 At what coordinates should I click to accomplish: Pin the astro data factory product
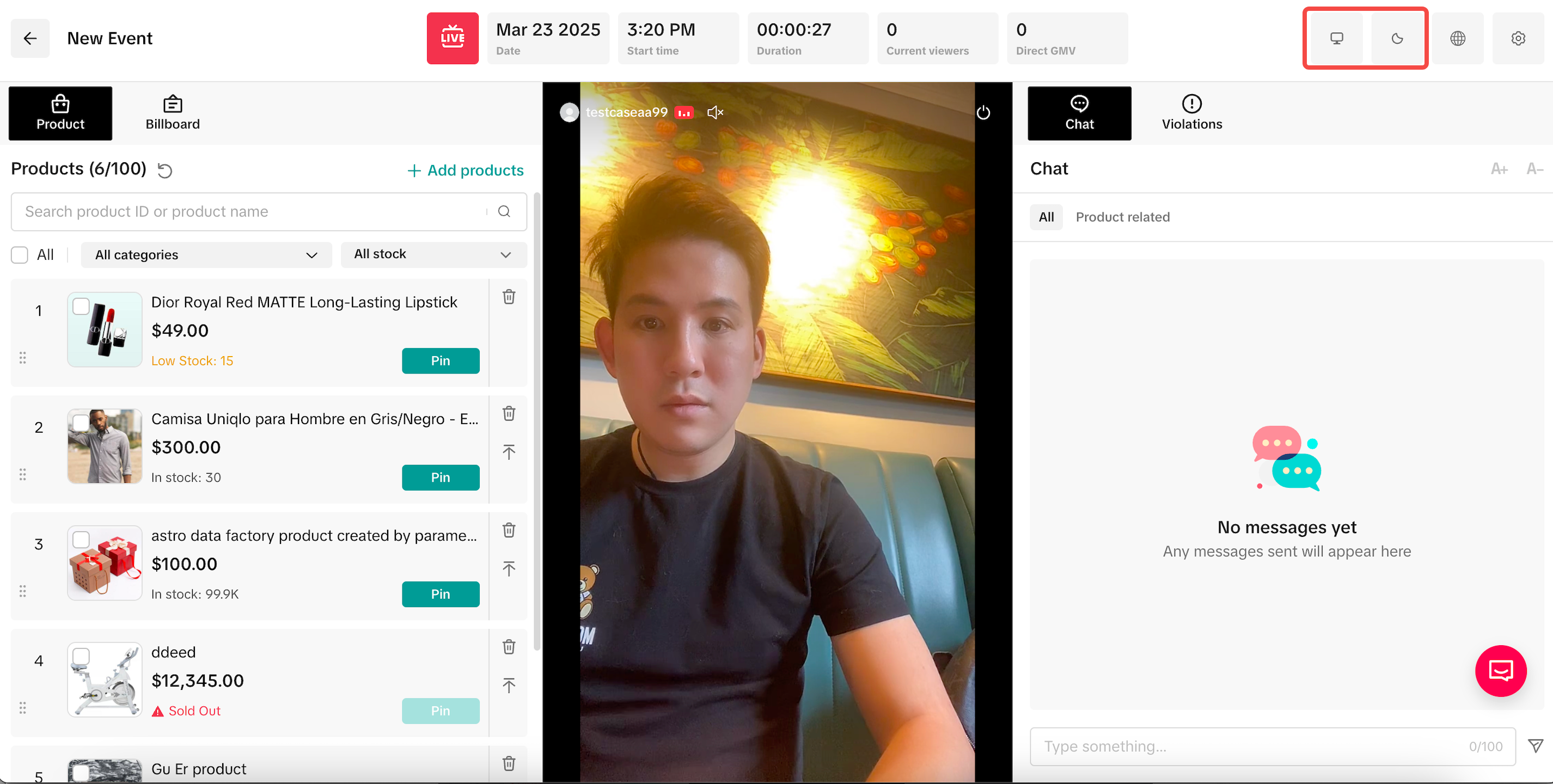pos(441,594)
